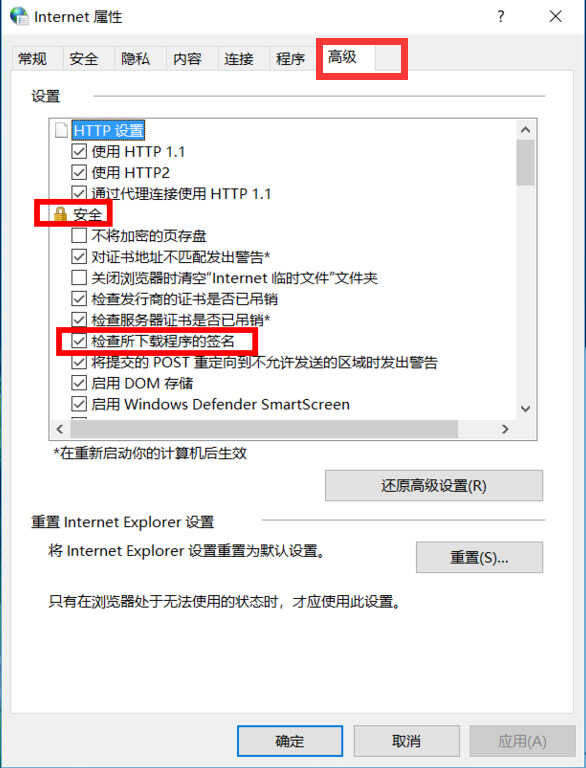Click the horizontal scroll left arrow

[x=60, y=429]
